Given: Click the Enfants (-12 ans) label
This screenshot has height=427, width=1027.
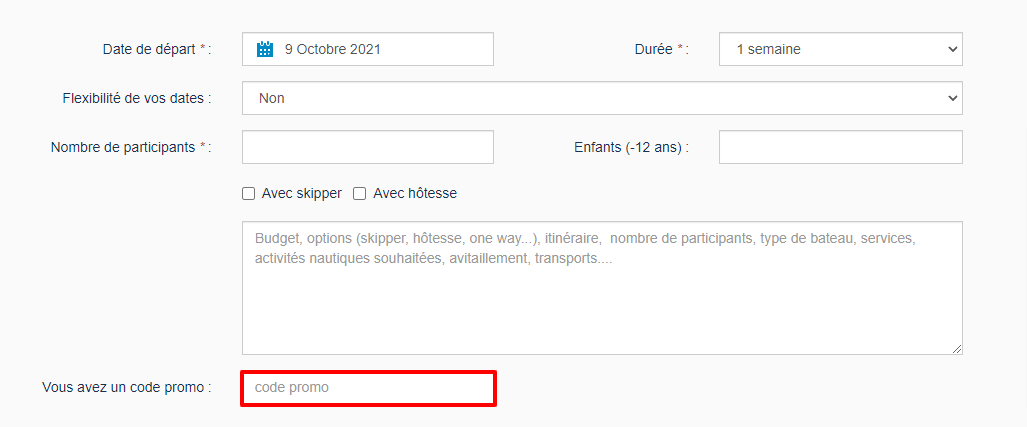Looking at the screenshot, I should (631, 147).
